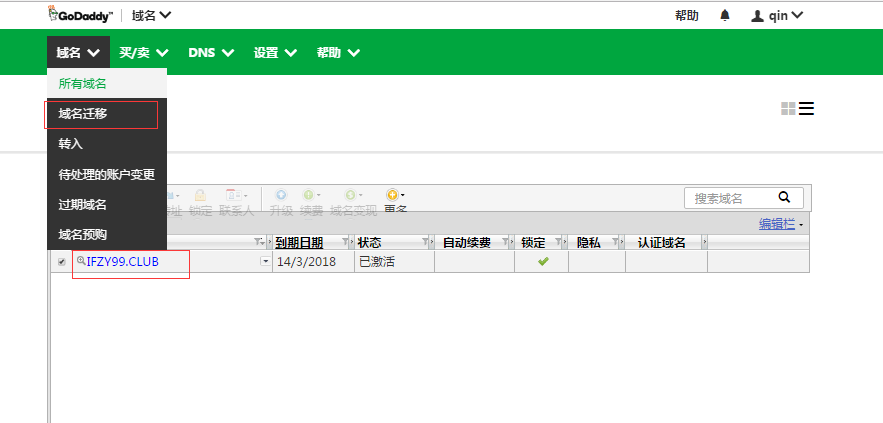Screen dimensions: 883x423
Task: Click the 更多 (More) toolbar icon
Action: click(x=395, y=195)
